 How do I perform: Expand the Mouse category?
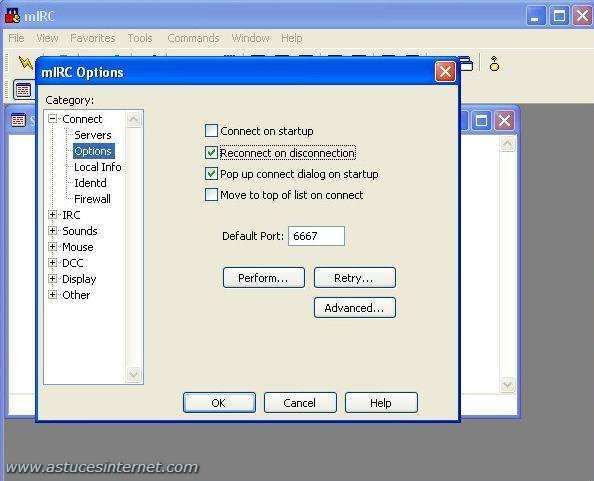tap(53, 247)
